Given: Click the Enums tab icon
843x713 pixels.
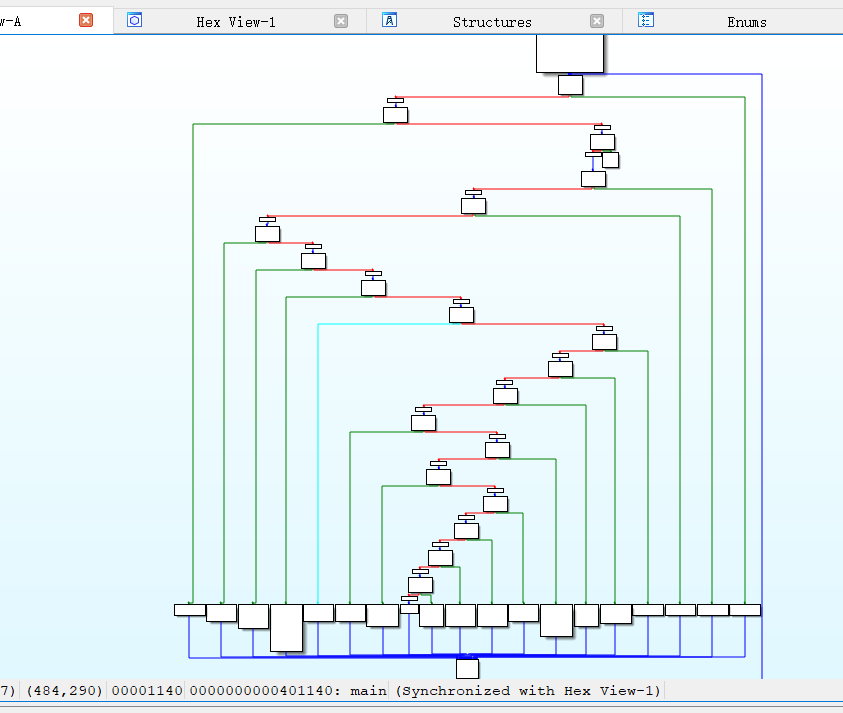Looking at the screenshot, I should [x=646, y=20].
